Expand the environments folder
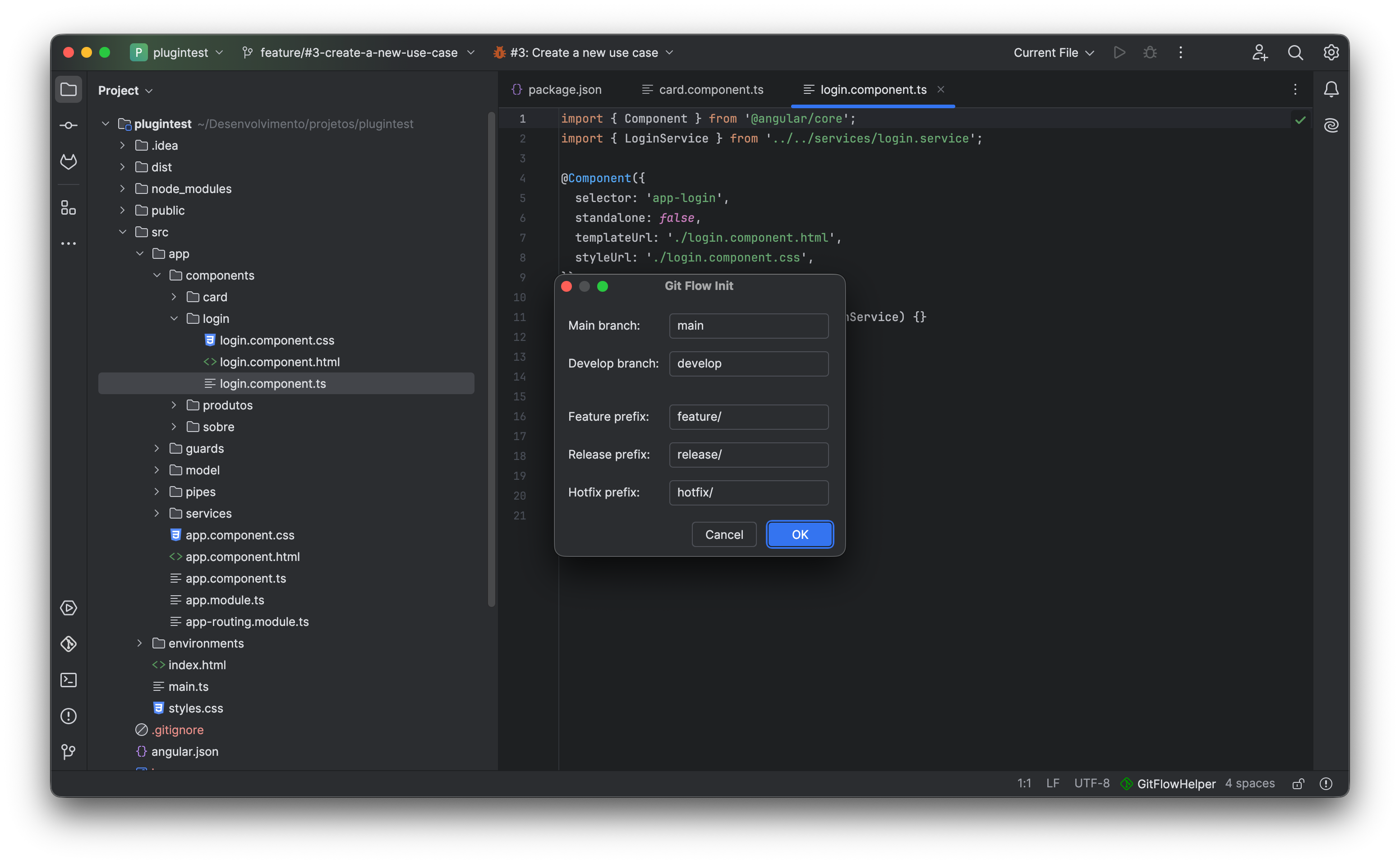 [139, 643]
